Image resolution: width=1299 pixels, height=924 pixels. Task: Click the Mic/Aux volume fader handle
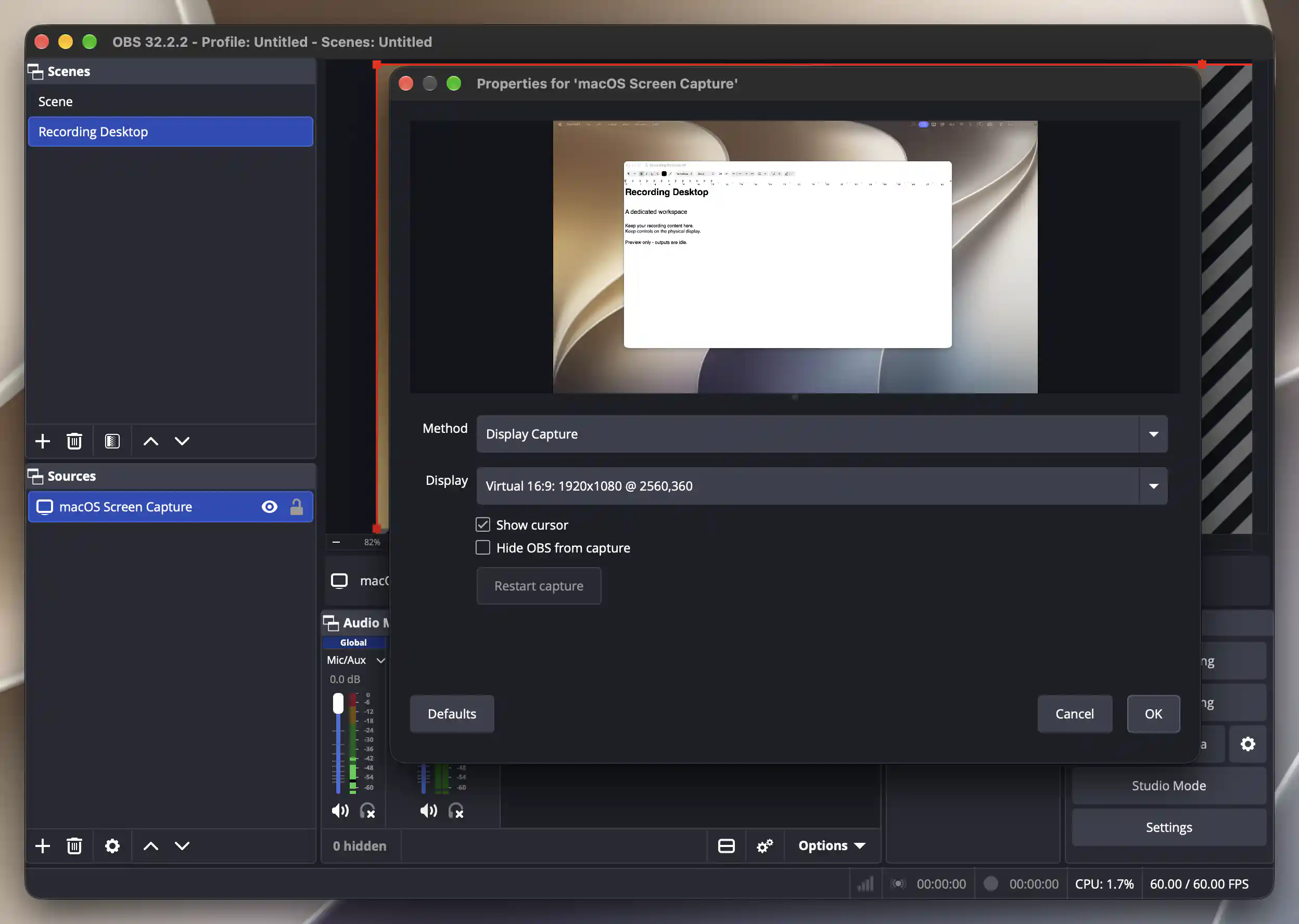(x=338, y=703)
